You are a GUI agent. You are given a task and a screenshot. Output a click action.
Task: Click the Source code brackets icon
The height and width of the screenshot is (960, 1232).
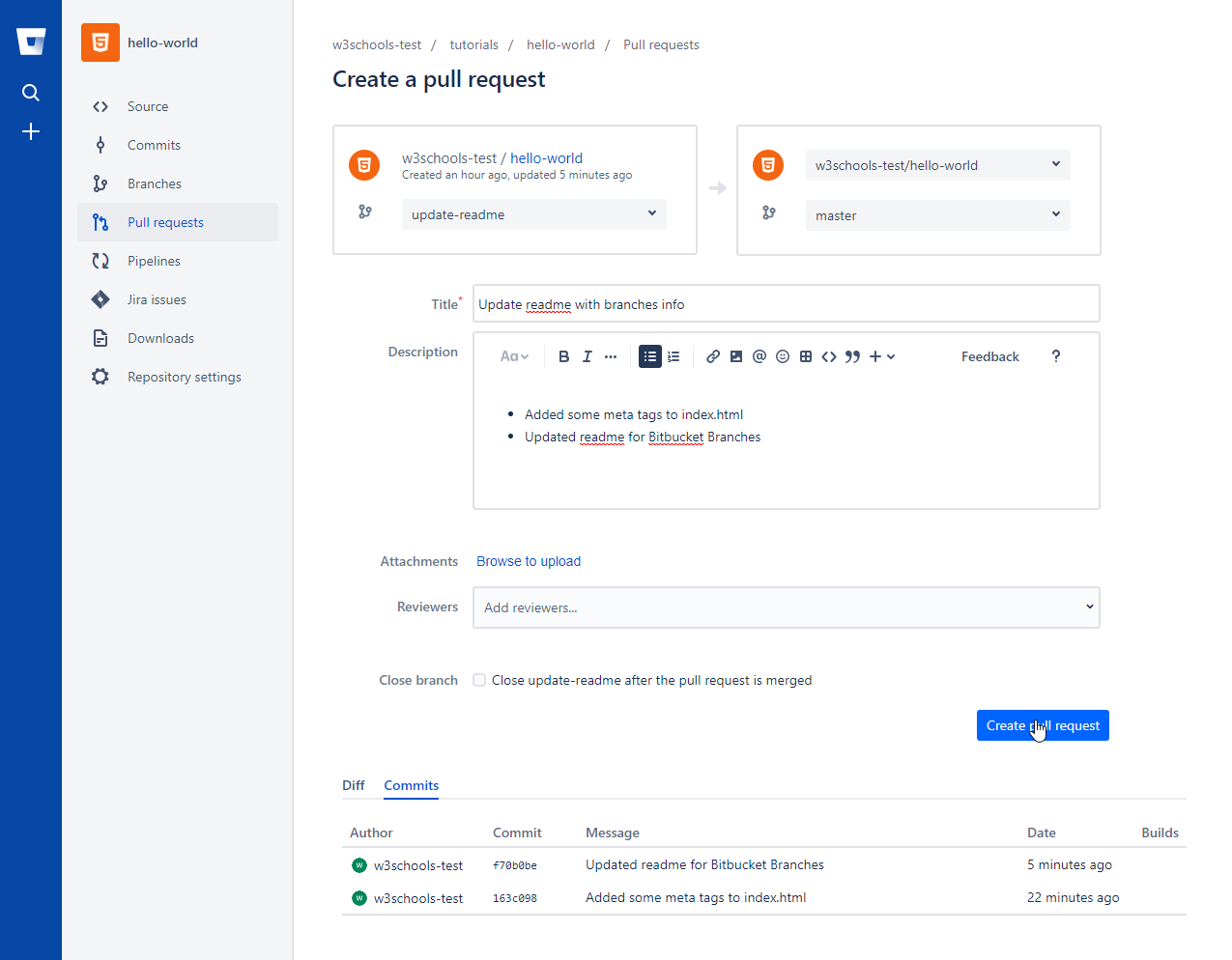click(100, 106)
